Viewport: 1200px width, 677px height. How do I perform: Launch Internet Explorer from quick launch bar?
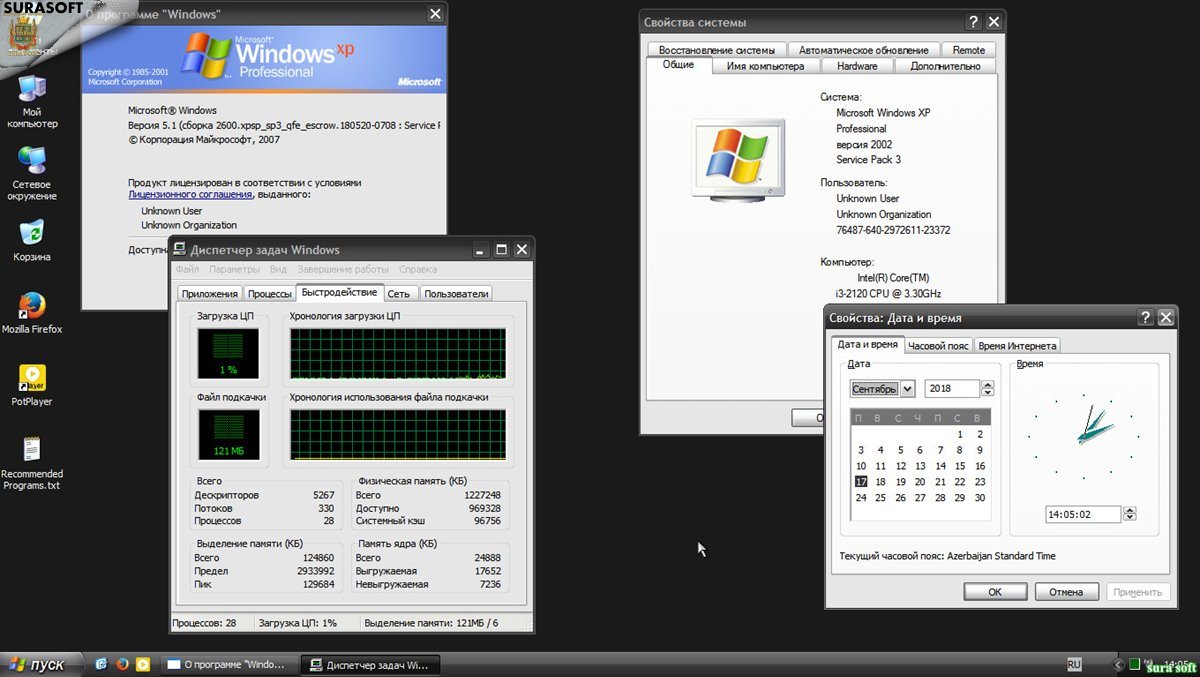coord(101,664)
